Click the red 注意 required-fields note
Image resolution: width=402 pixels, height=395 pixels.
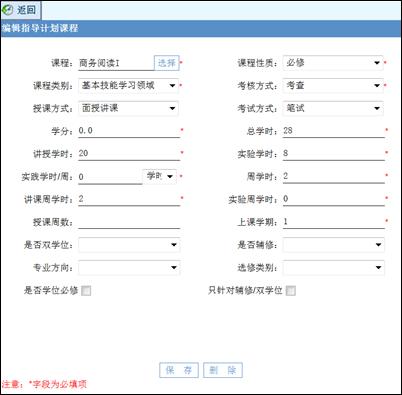44,384
